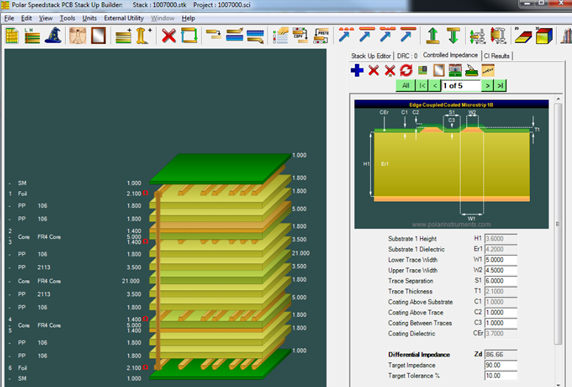Open the stack-up wizard (blue wizard hat)
The width and height of the screenshot is (572, 387).
53,36
